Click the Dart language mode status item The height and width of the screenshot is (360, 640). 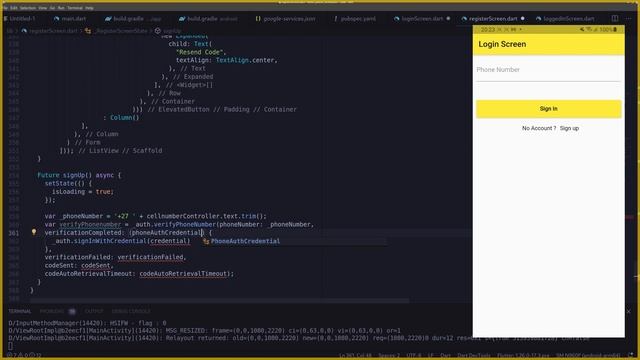(445, 356)
